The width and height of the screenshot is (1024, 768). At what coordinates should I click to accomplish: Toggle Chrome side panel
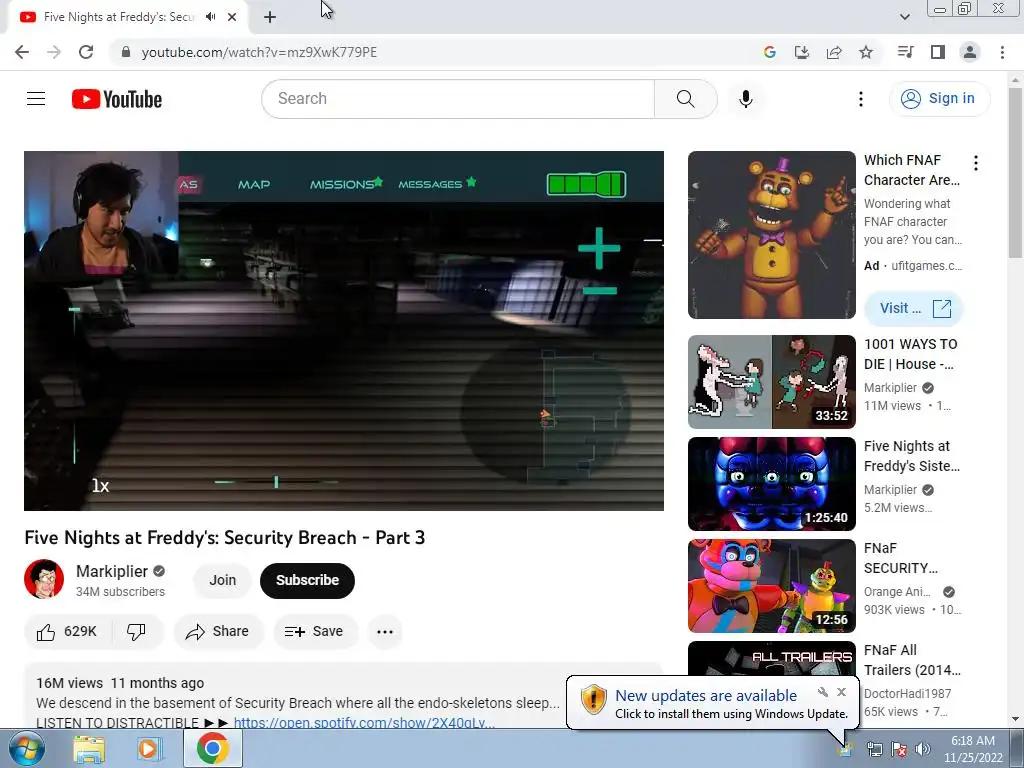[938, 52]
